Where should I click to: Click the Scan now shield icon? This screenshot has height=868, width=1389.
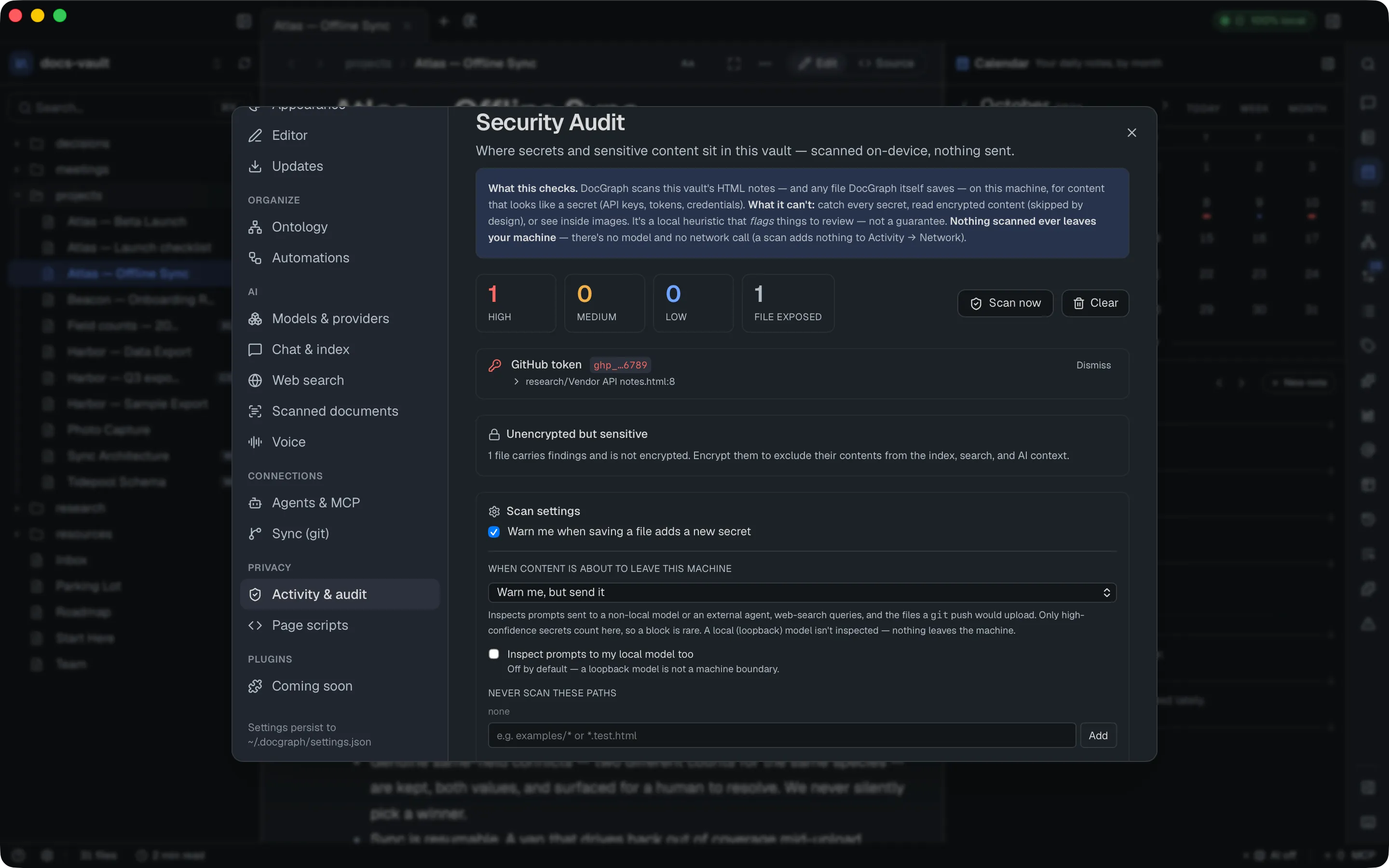point(976,304)
